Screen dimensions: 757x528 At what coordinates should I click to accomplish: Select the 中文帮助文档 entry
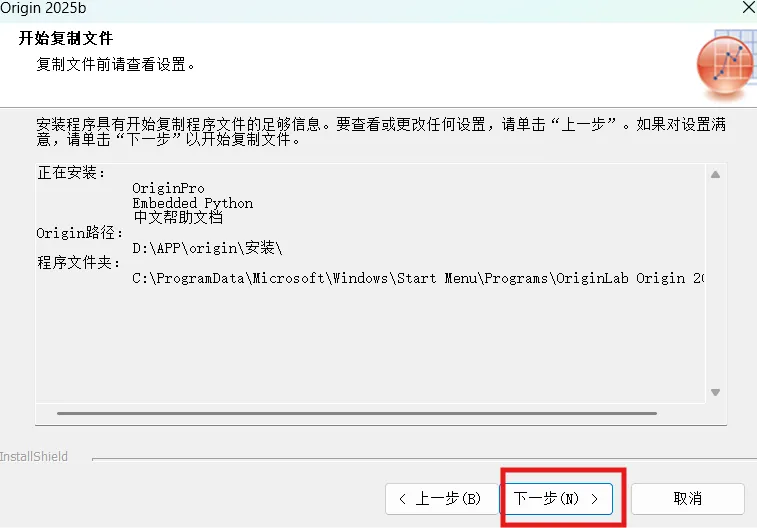(x=178, y=218)
